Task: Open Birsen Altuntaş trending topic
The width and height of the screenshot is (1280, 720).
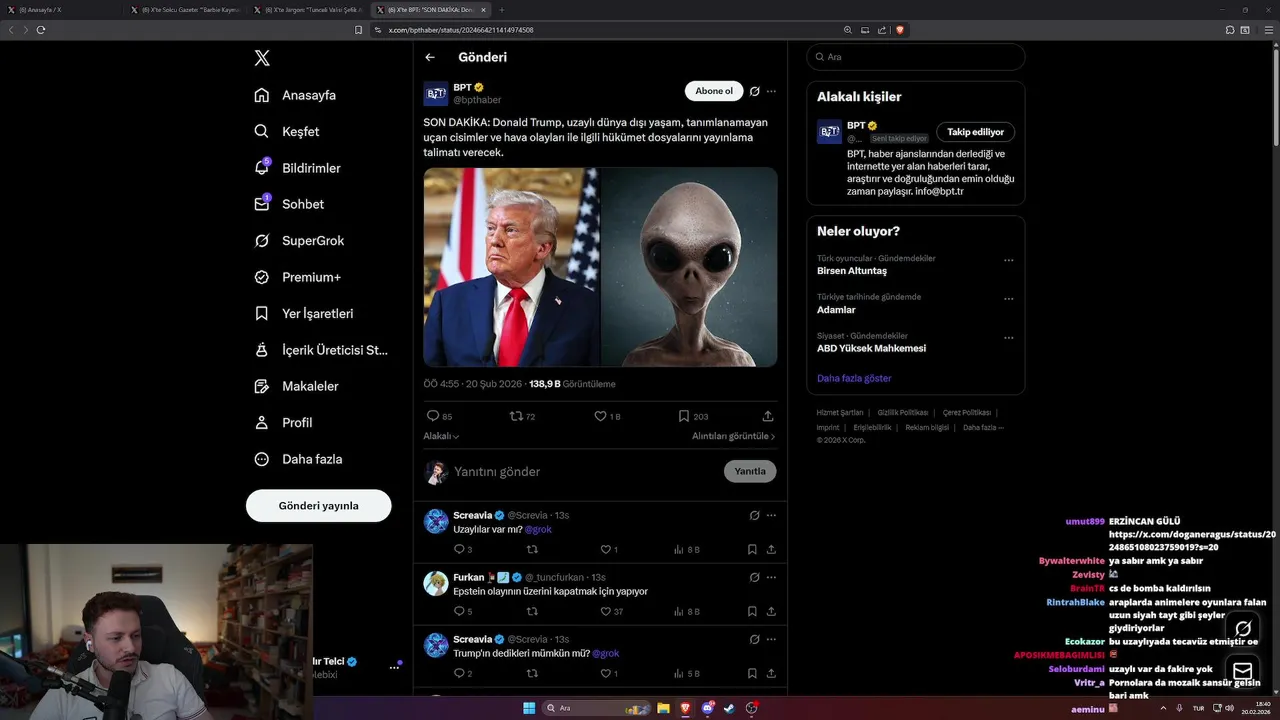Action: click(852, 271)
